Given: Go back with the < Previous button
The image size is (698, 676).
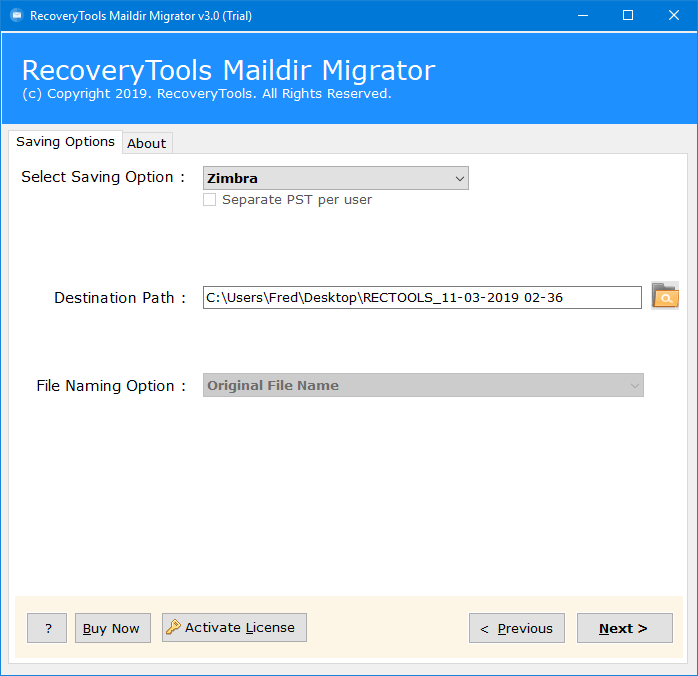Looking at the screenshot, I should pos(517,628).
